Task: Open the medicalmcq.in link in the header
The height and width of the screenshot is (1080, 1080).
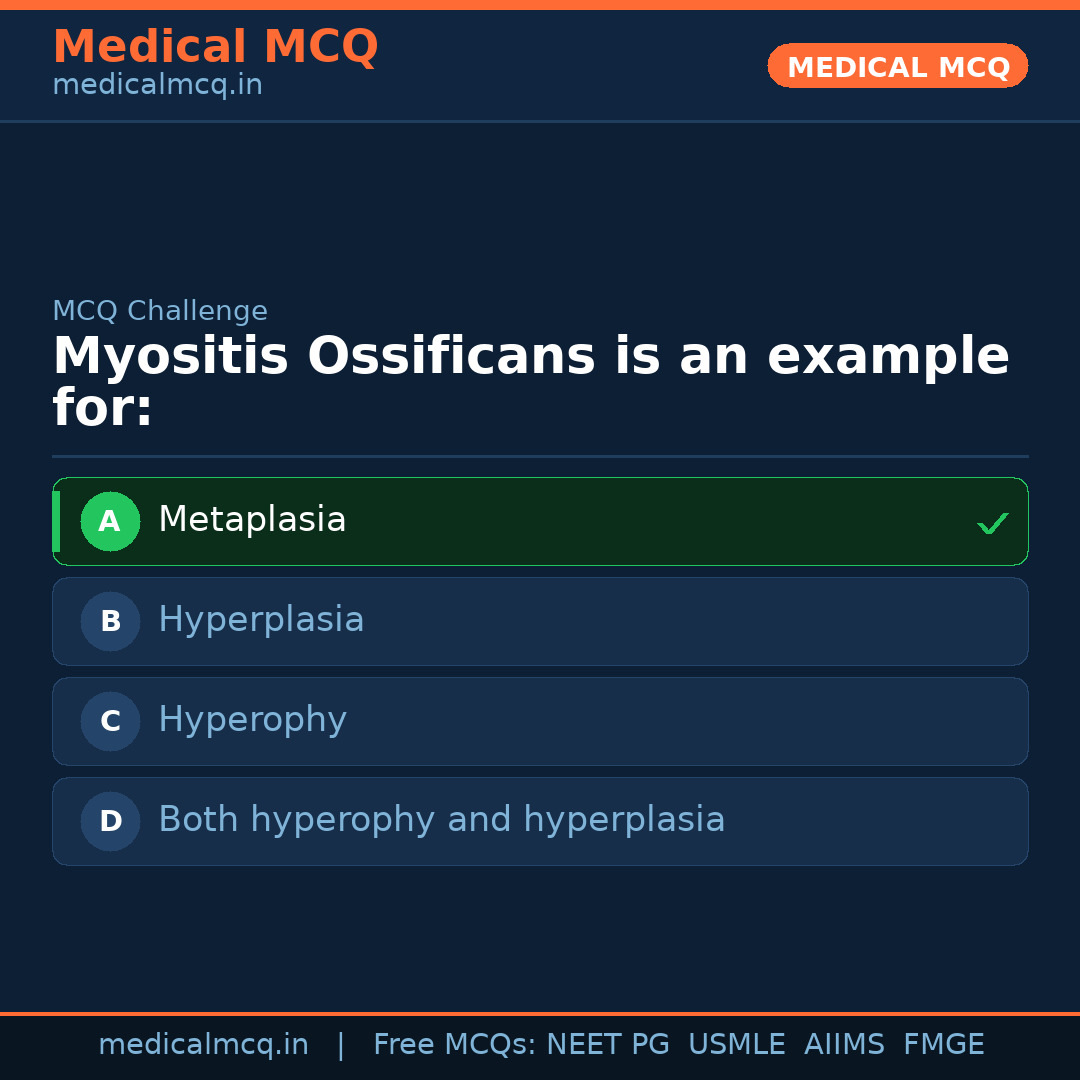Action: pos(157,84)
